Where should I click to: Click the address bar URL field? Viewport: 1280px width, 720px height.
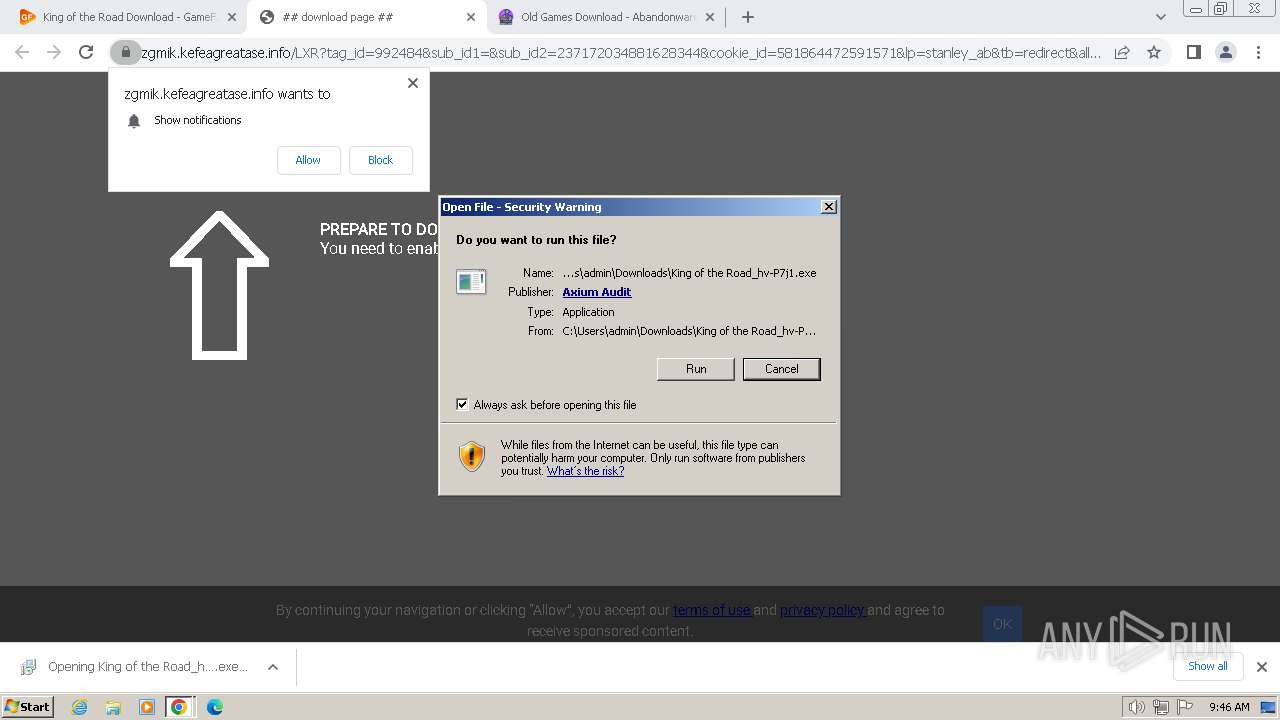[620, 53]
